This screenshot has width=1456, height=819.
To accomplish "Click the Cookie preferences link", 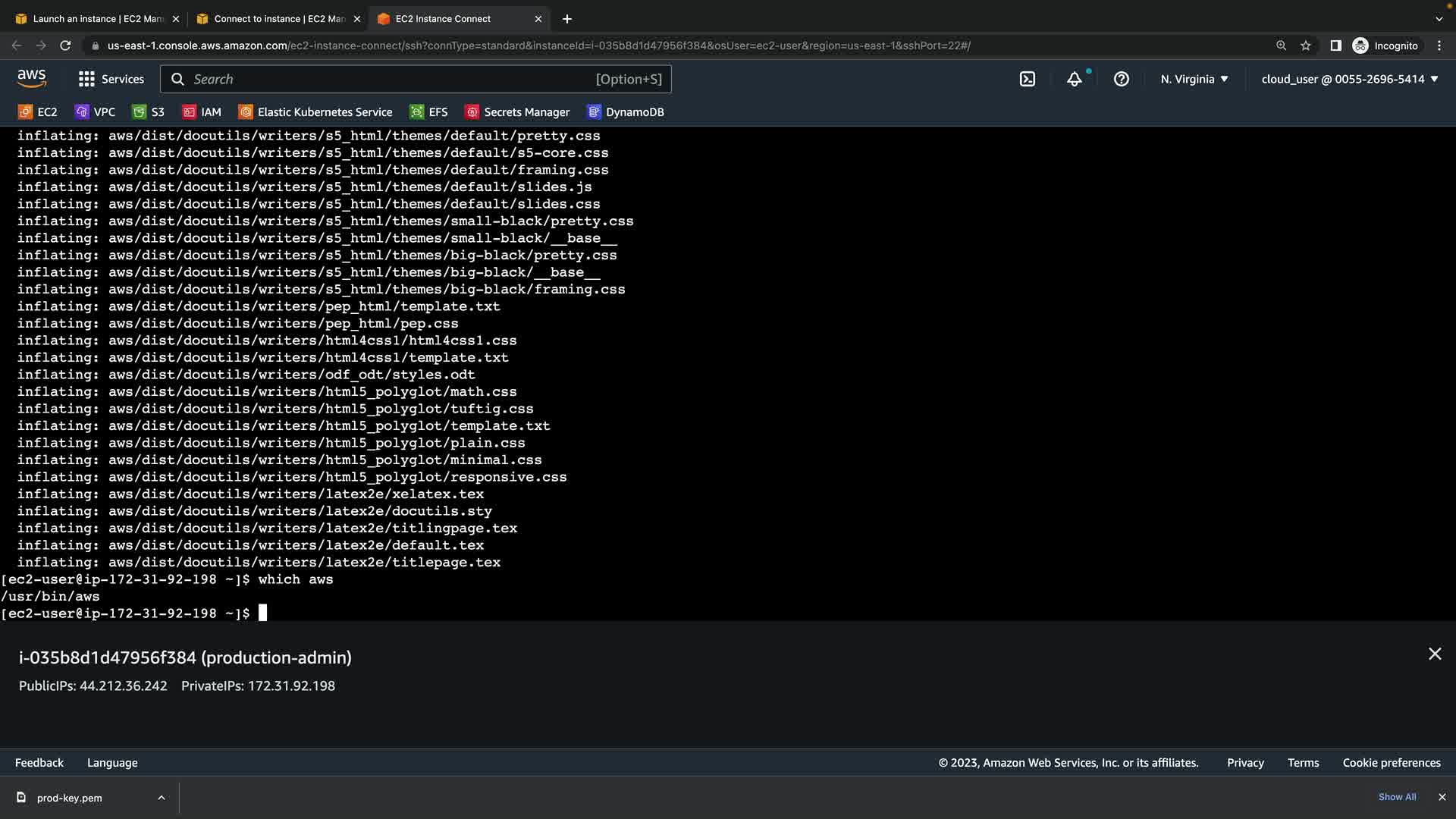I will pos(1391,763).
